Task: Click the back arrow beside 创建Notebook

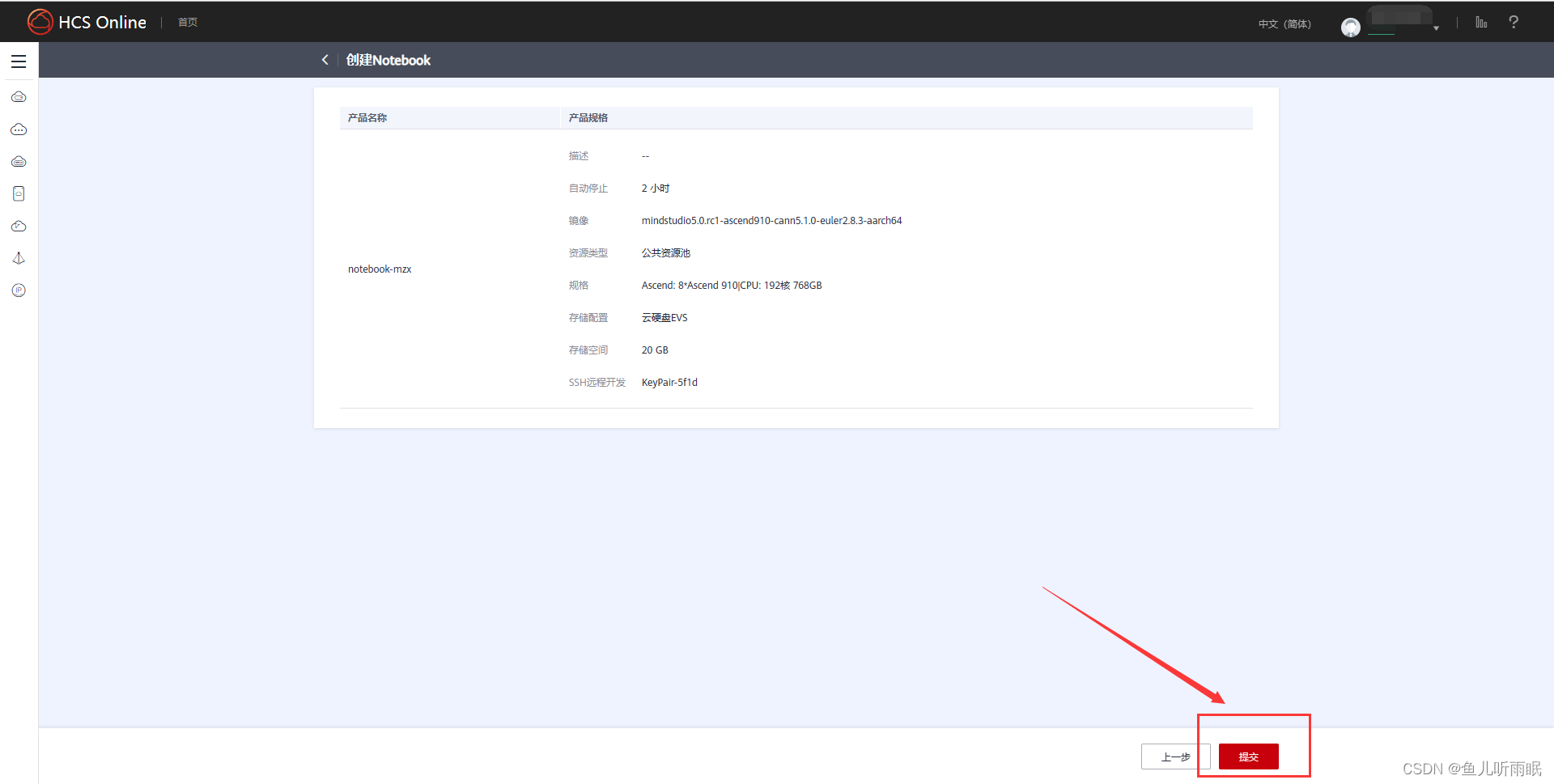Action: 325,59
